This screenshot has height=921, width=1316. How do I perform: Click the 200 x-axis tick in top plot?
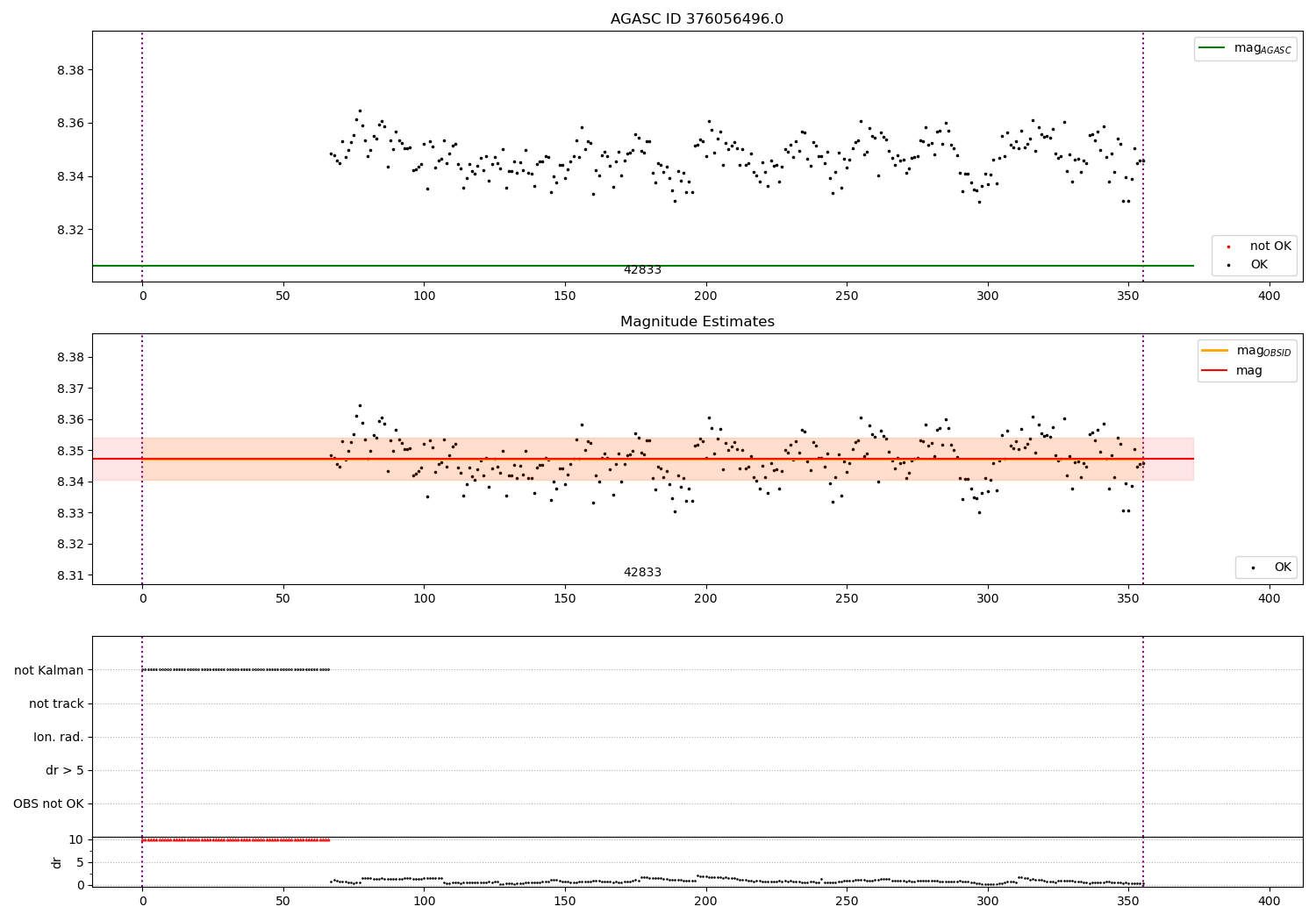pos(705,296)
